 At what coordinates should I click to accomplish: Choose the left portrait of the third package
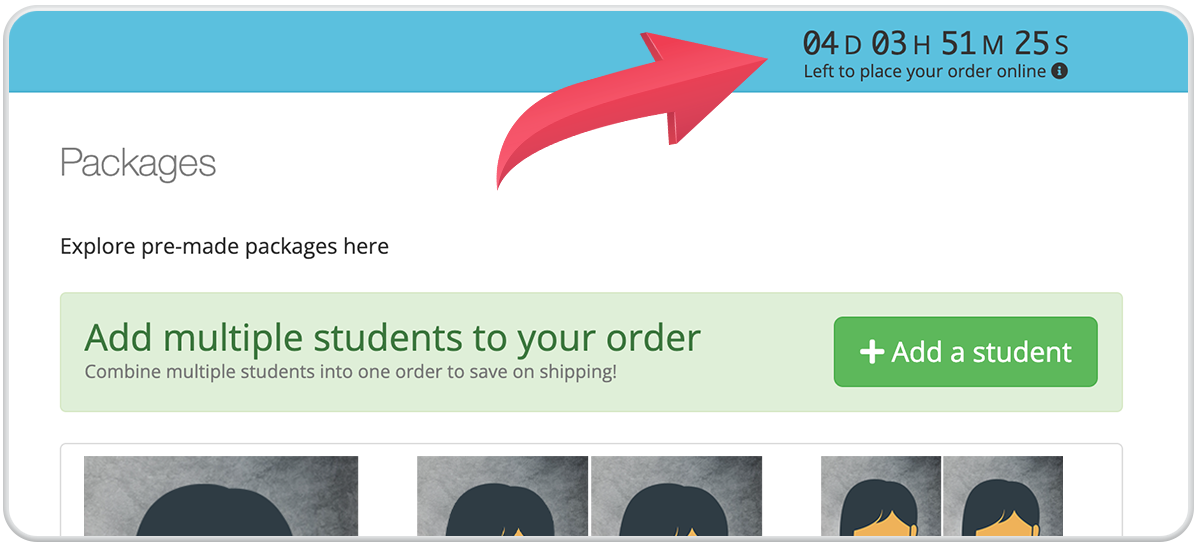pyautogui.click(x=881, y=496)
